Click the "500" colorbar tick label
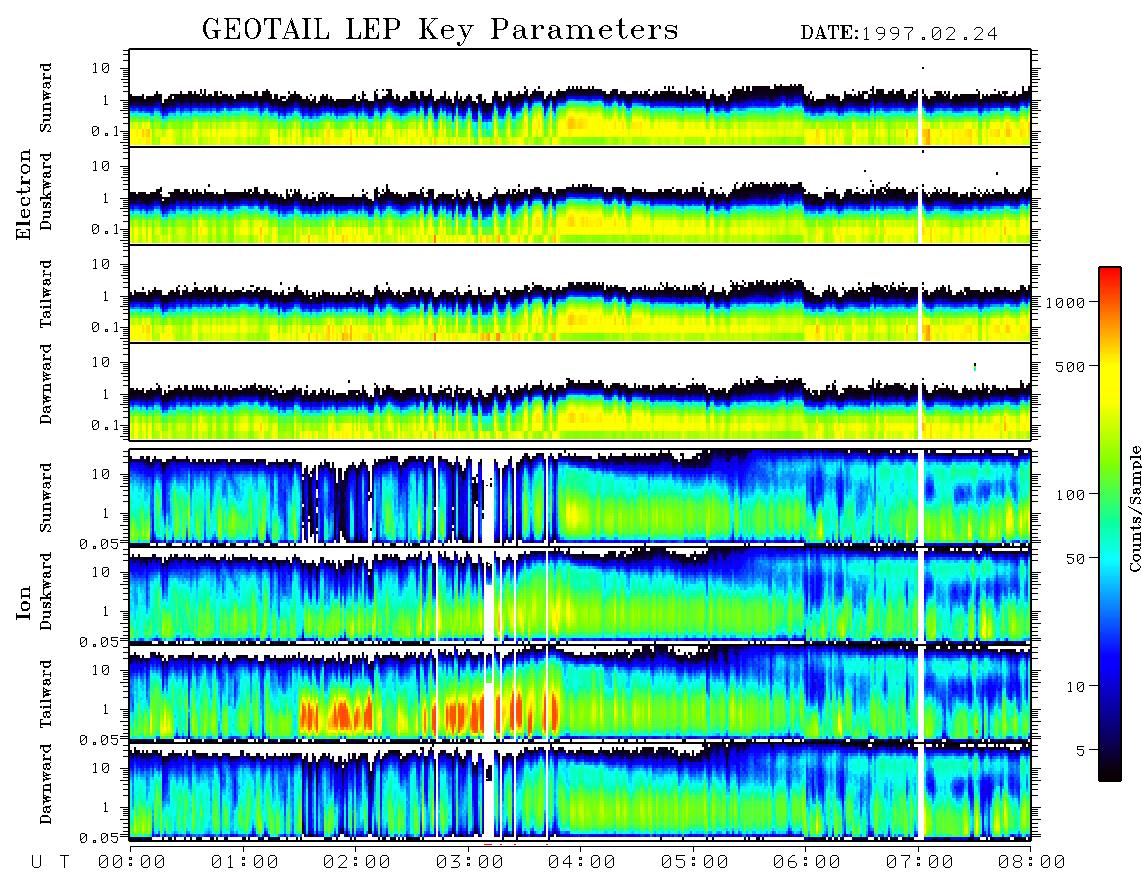 1070,366
